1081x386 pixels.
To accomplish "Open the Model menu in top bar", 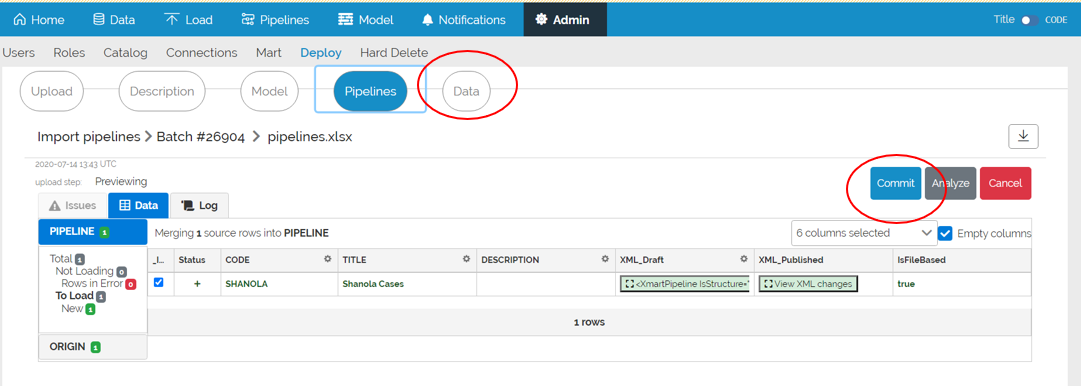I will pos(365,20).
